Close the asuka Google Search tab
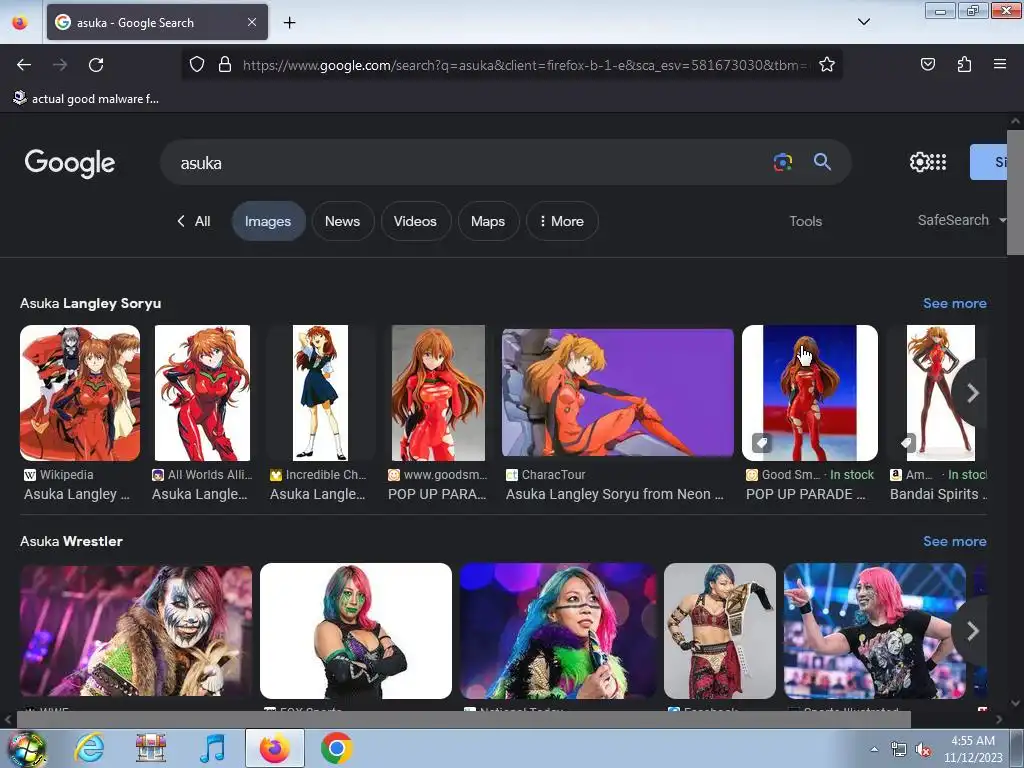This screenshot has width=1024, height=768. (252, 22)
